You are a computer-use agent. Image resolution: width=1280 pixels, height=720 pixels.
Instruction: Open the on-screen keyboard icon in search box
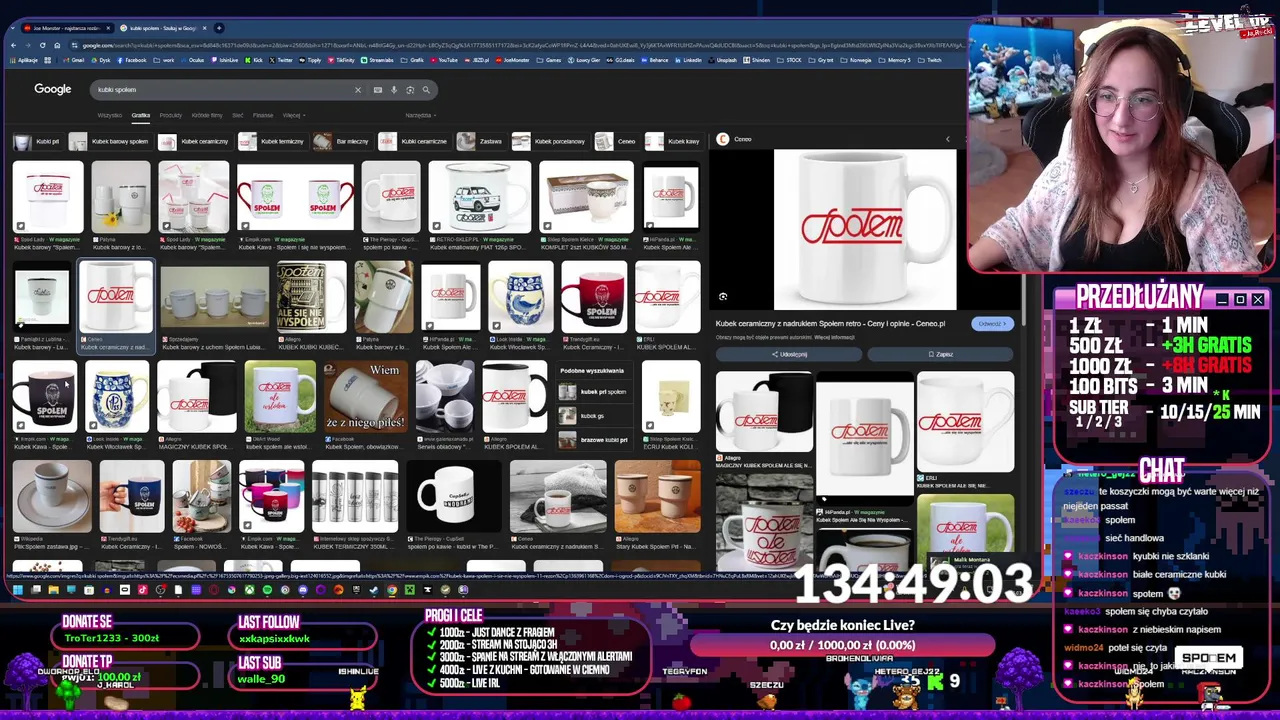point(378,90)
